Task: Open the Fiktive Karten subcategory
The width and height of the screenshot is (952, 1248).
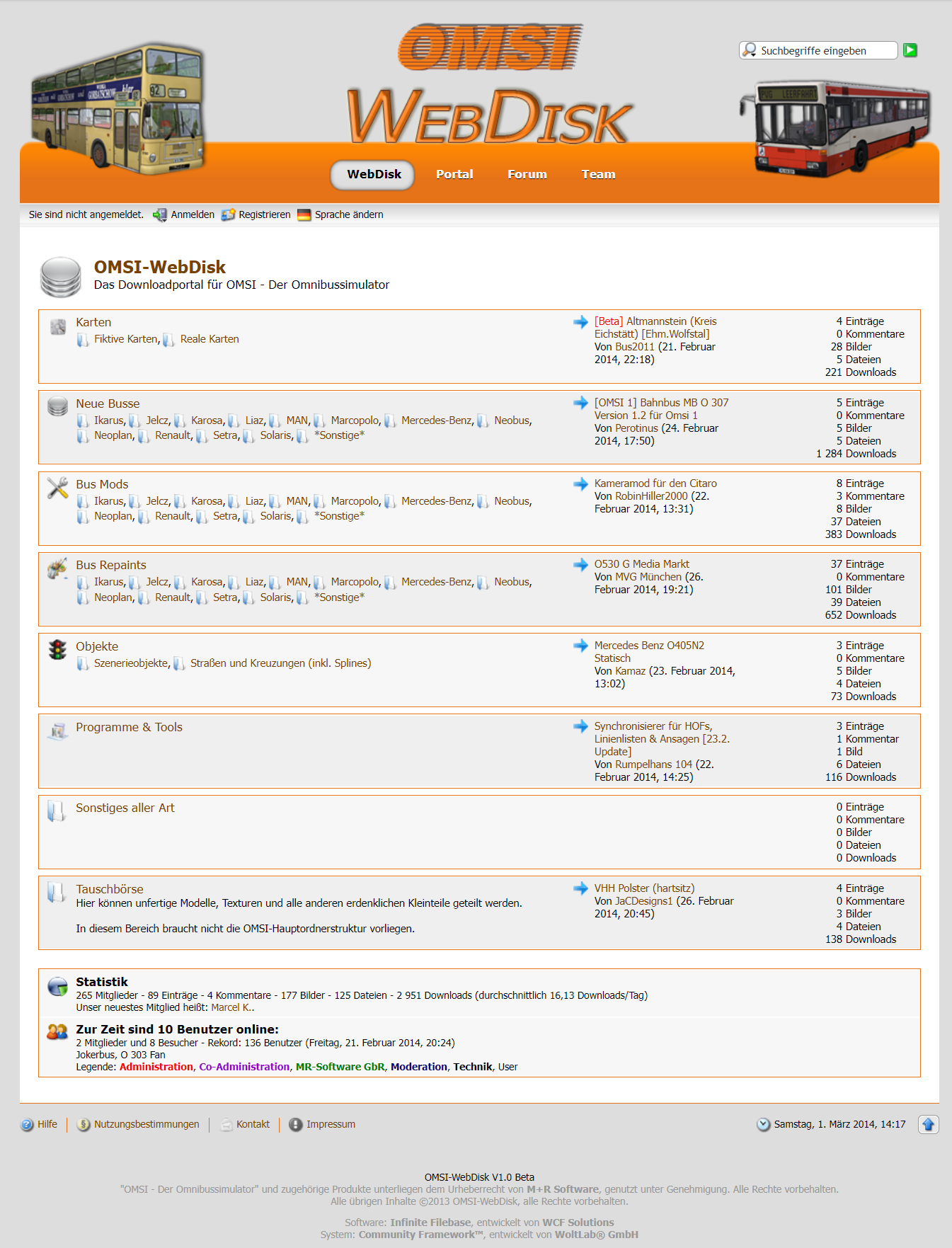Action: (x=126, y=339)
